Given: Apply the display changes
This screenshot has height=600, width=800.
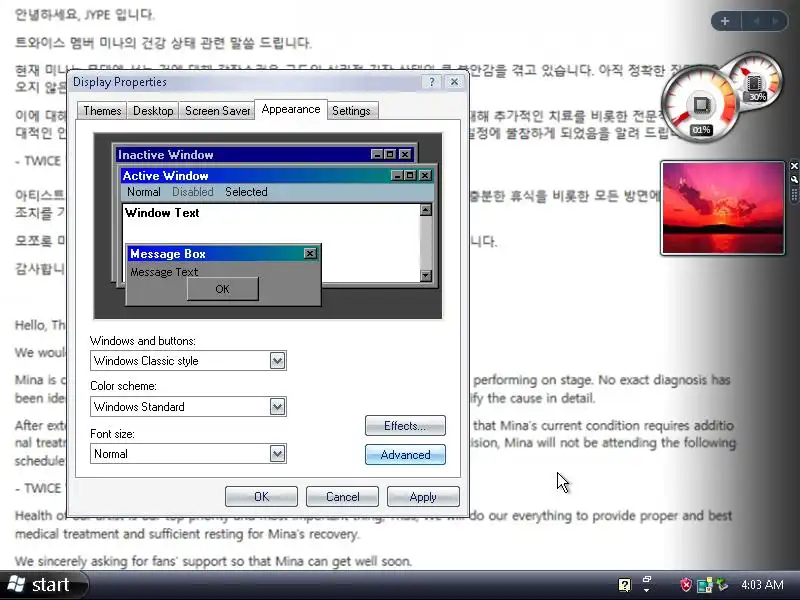Looking at the screenshot, I should 423,496.
